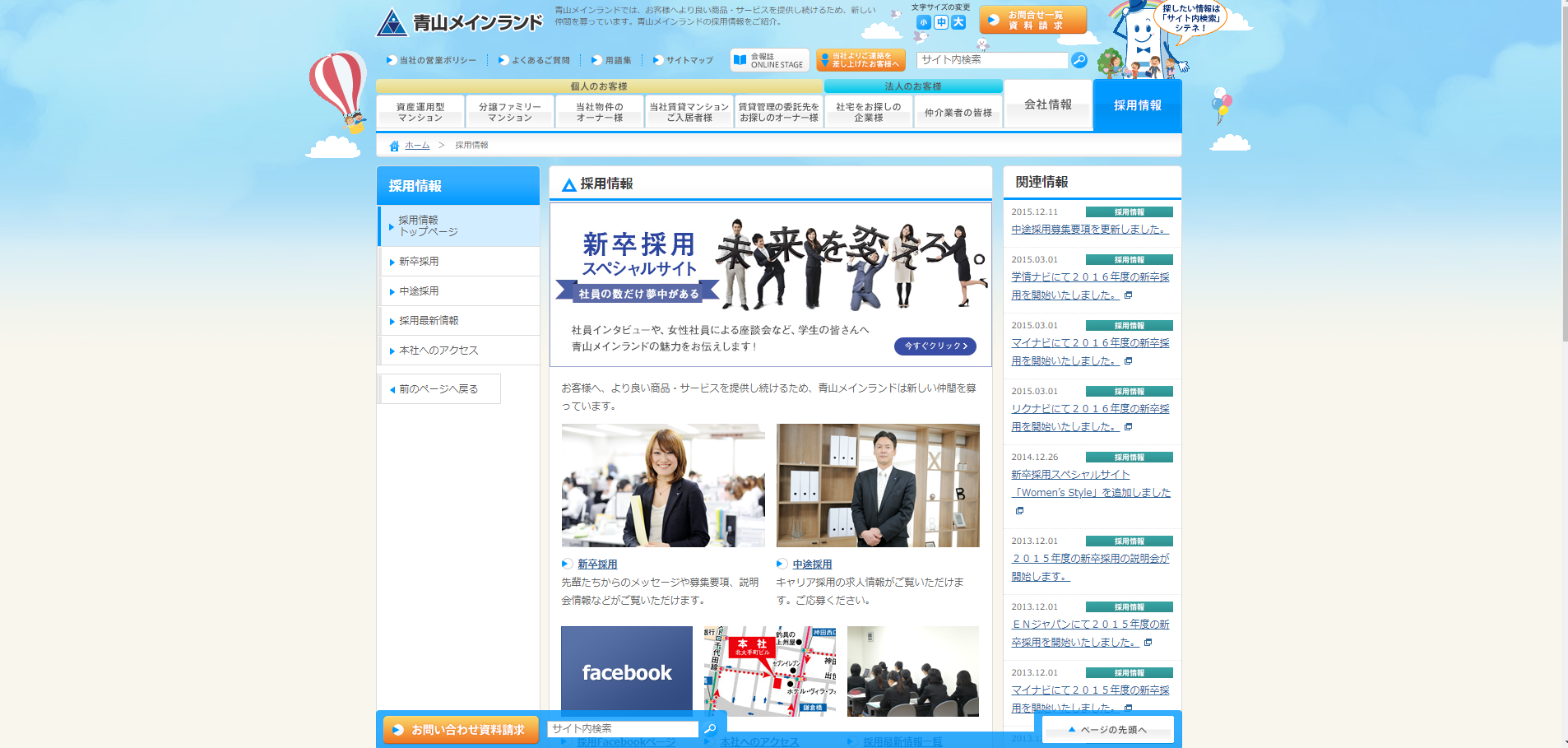The image size is (1568, 748).
Task: Click the top サイト内検索 input field
Action: [x=992, y=60]
